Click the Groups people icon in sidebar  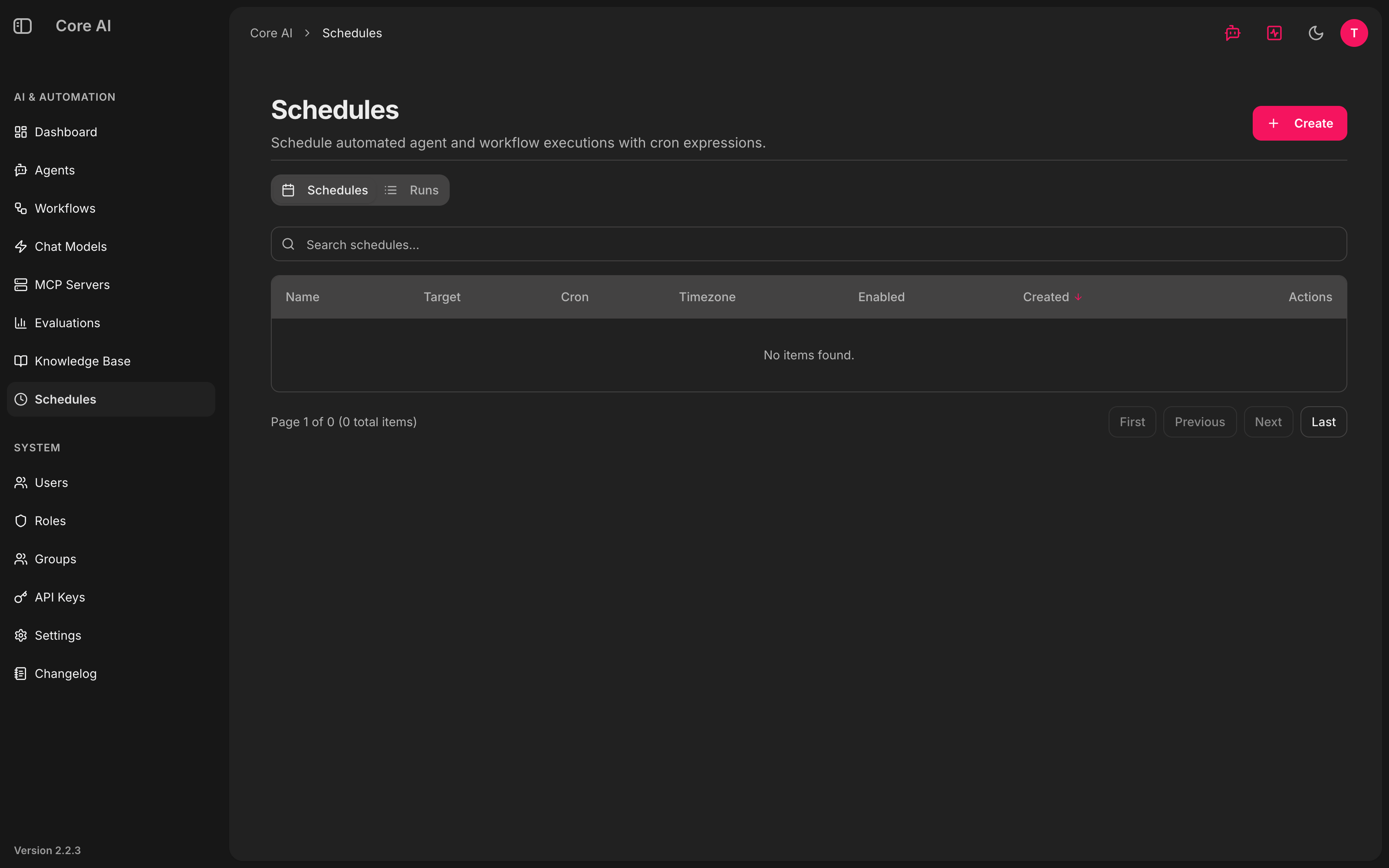21,559
